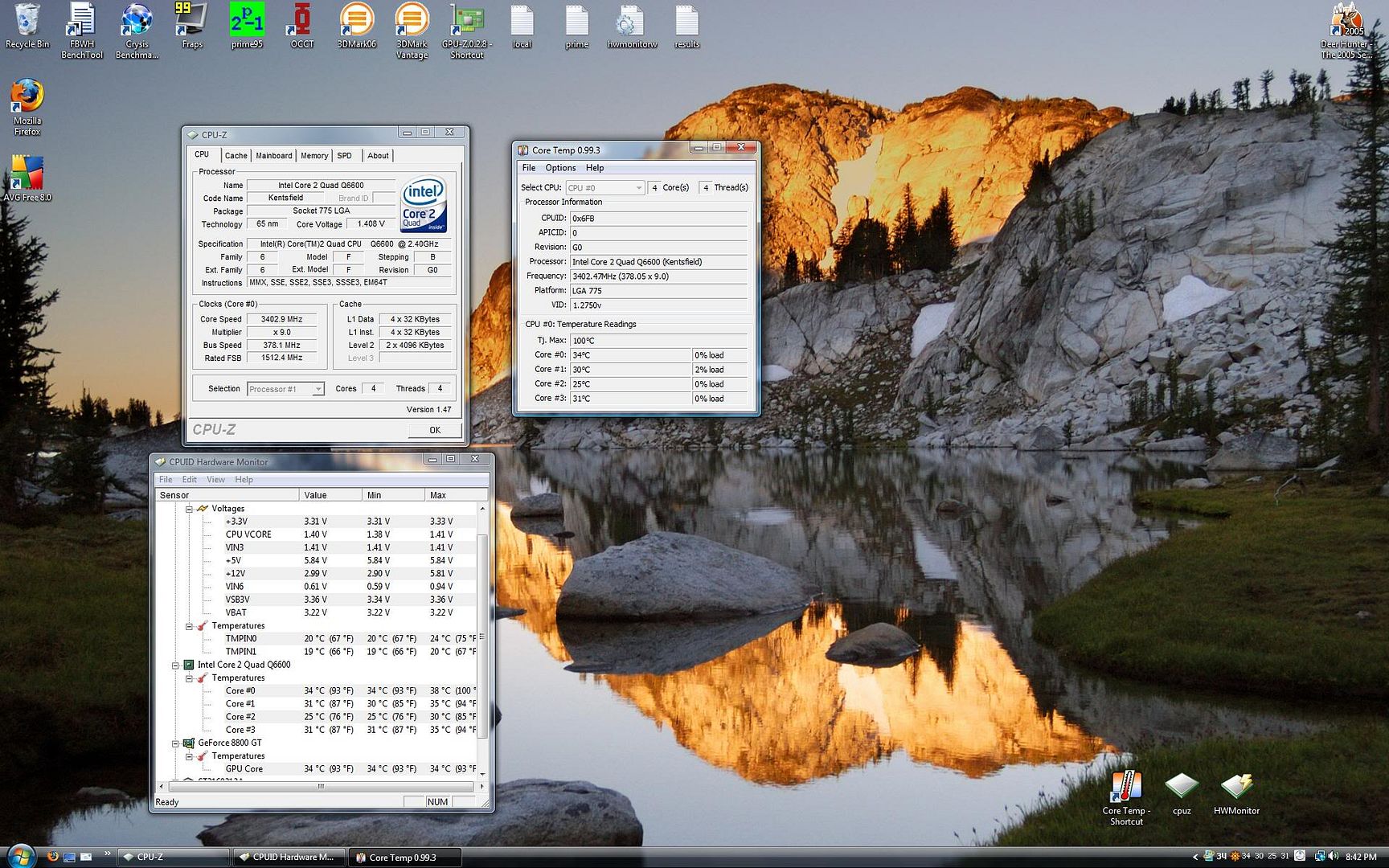
Task: Click the Hardware Monitor horizontal scrollbar
Action: tap(321, 786)
